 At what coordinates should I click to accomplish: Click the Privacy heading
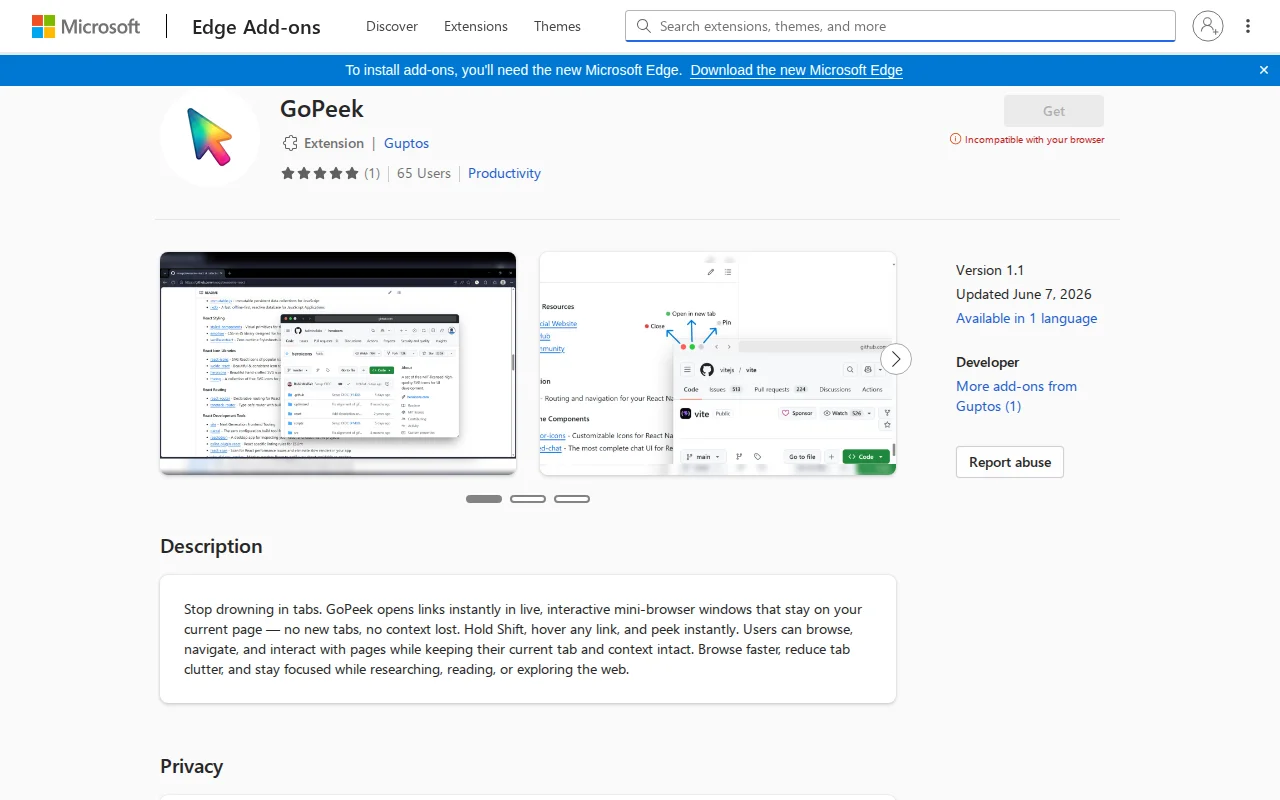pyautogui.click(x=191, y=766)
